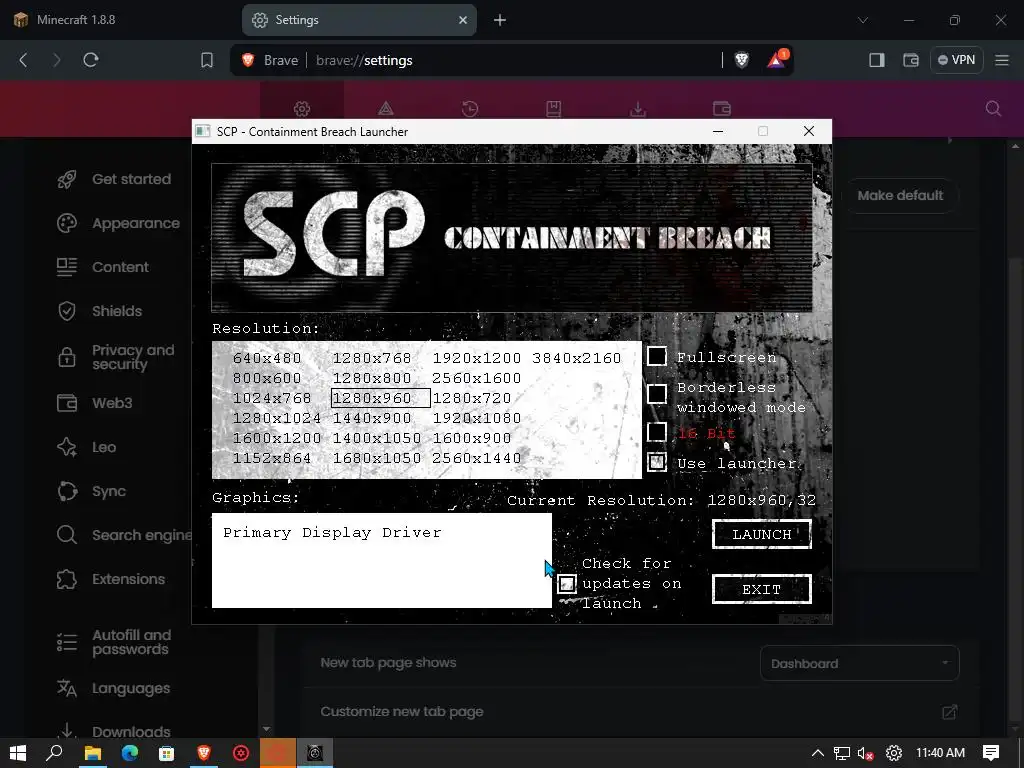
Task: Show hidden system tray icons
Action: (x=817, y=753)
